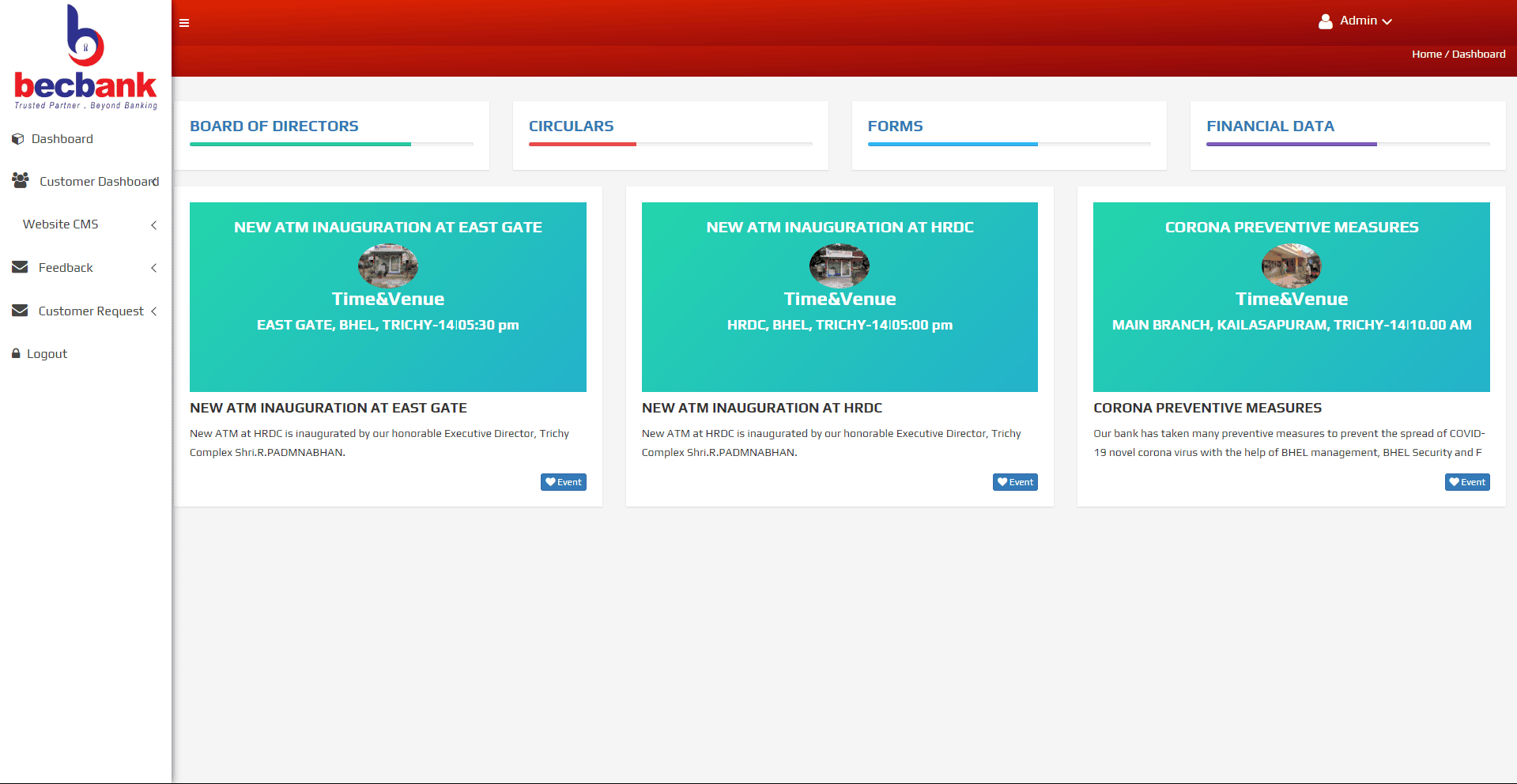Click the Customer Request envelope icon

pos(20,311)
